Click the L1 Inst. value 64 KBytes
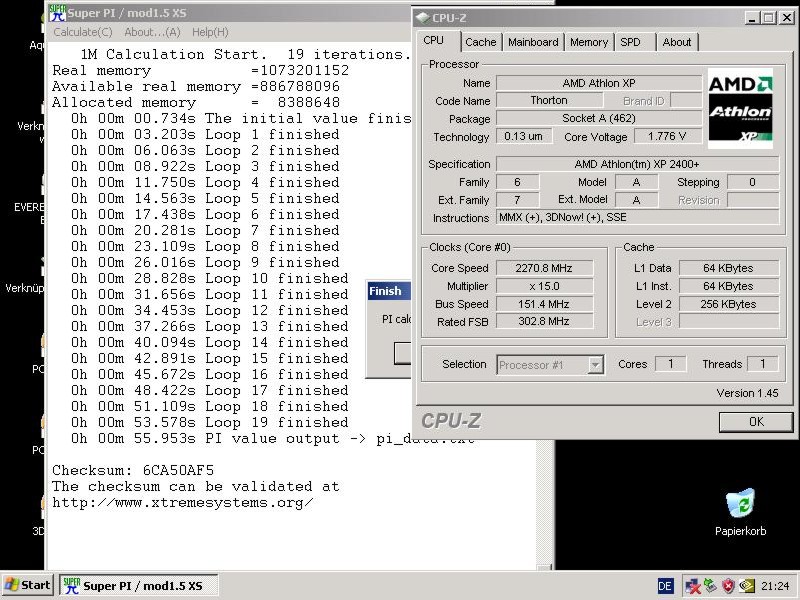The image size is (800, 600). pos(729,286)
